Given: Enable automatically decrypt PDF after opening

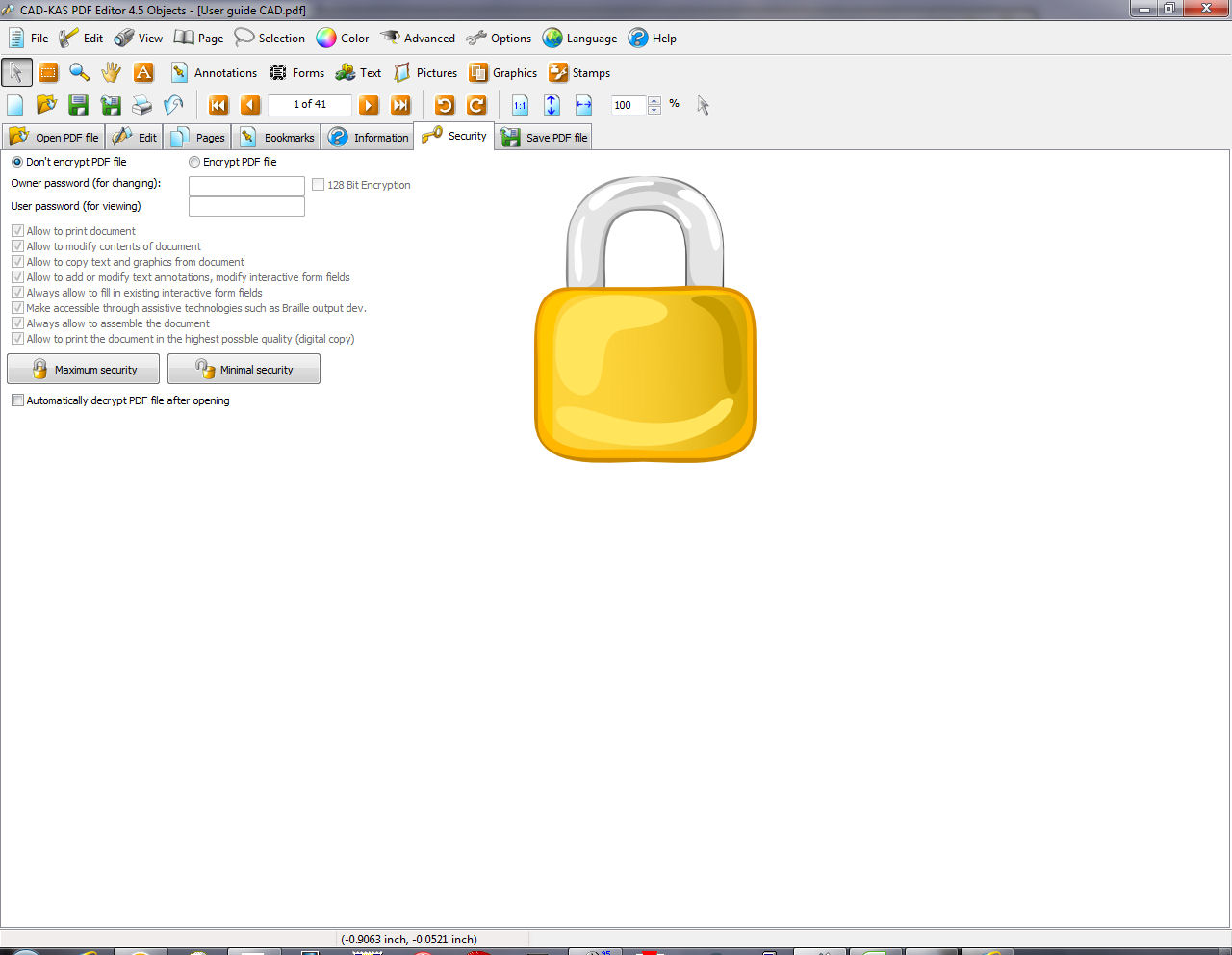Looking at the screenshot, I should click(x=17, y=400).
